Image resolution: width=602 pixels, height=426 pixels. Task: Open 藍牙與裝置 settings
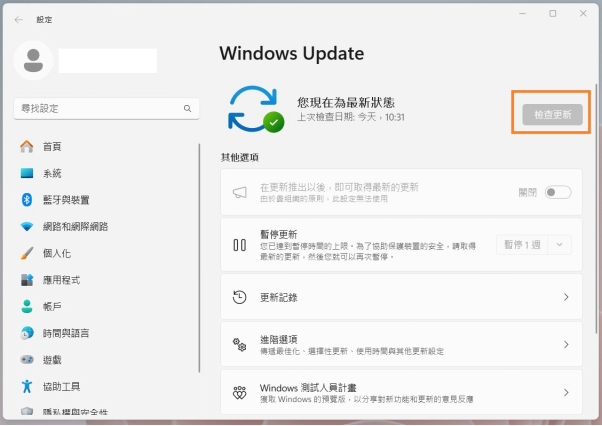click(x=66, y=200)
